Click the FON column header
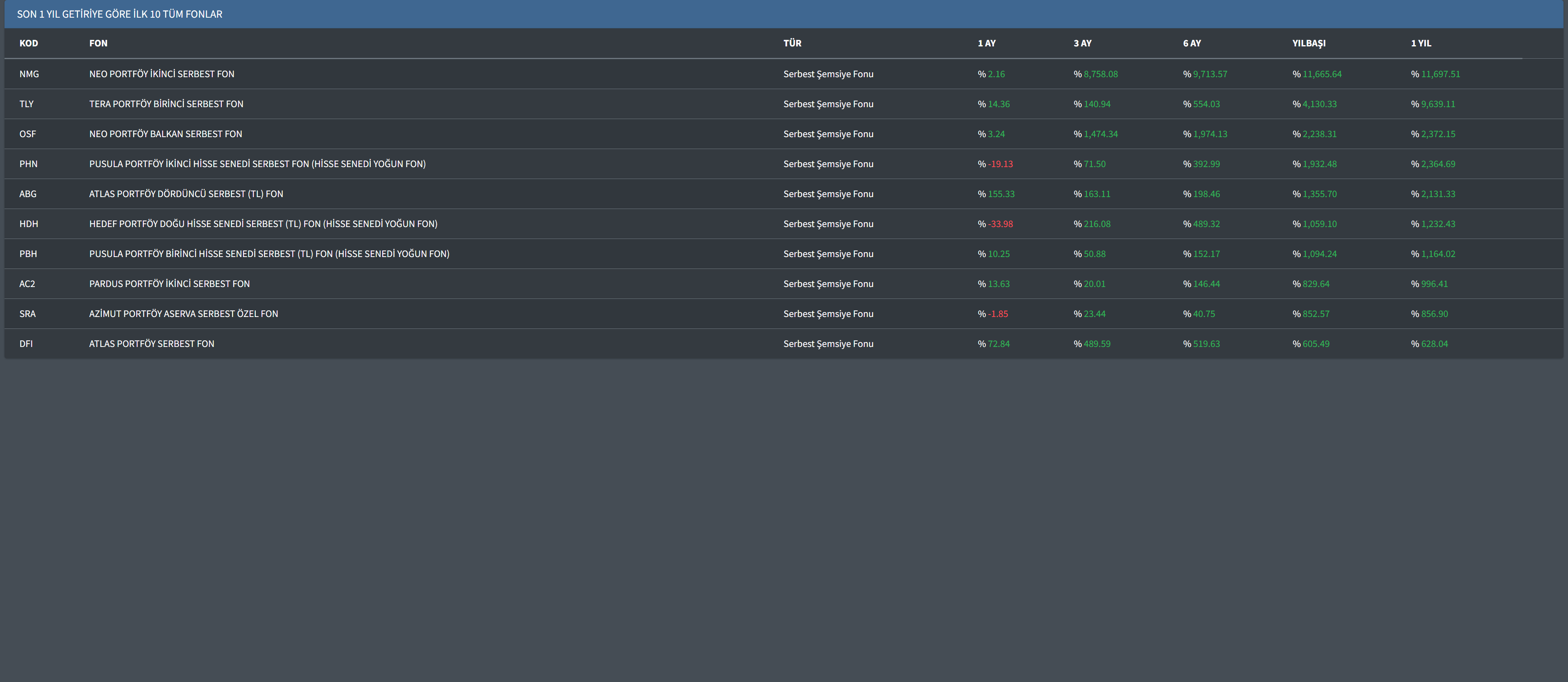The width and height of the screenshot is (1568, 682). (x=98, y=43)
